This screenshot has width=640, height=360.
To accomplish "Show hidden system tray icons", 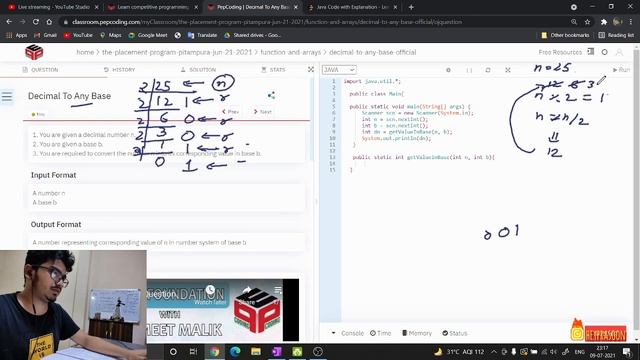I will pos(494,351).
